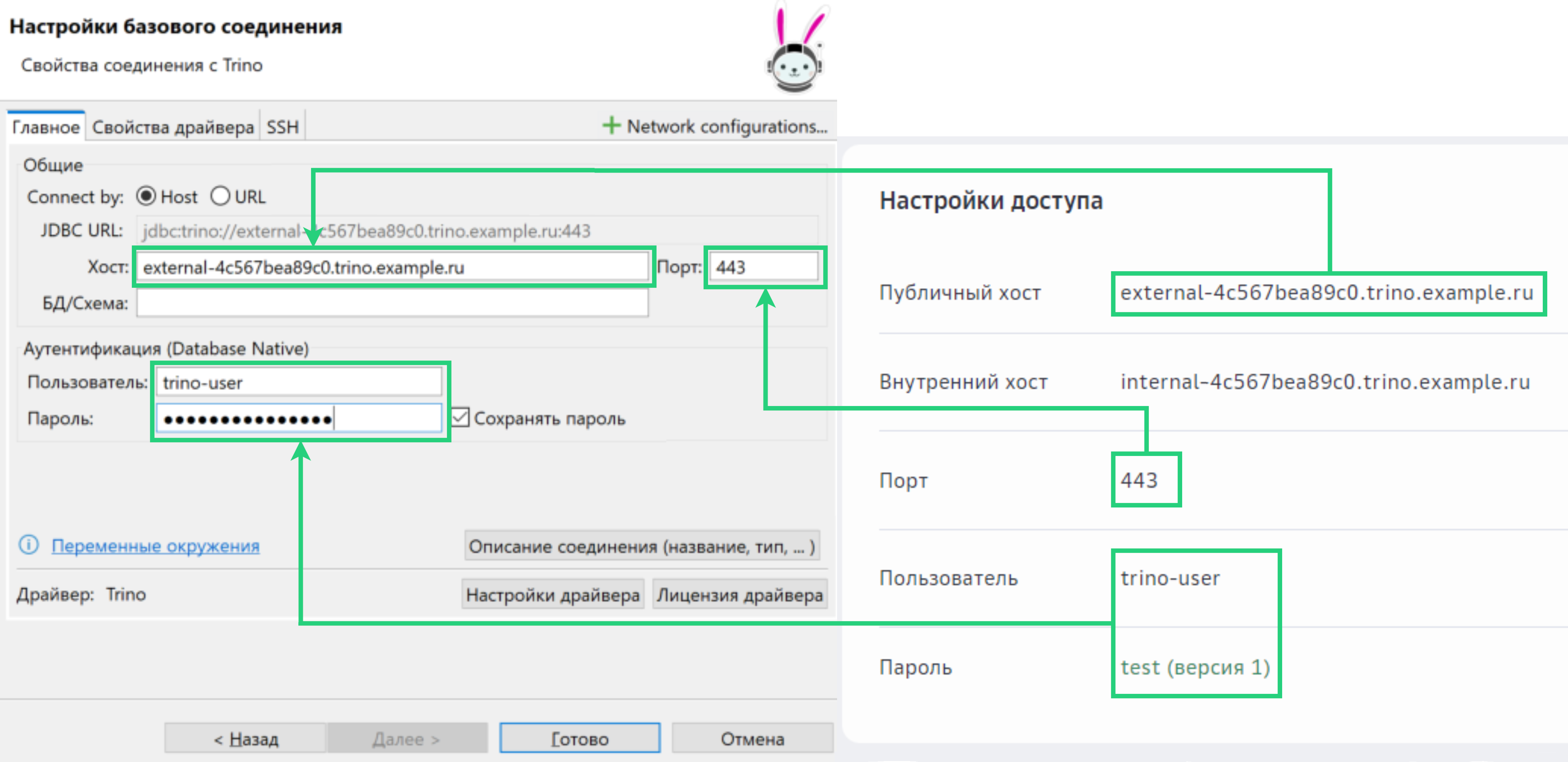1568x762 pixels.
Task: Click the test (версия 1) password link
Action: (x=1195, y=667)
